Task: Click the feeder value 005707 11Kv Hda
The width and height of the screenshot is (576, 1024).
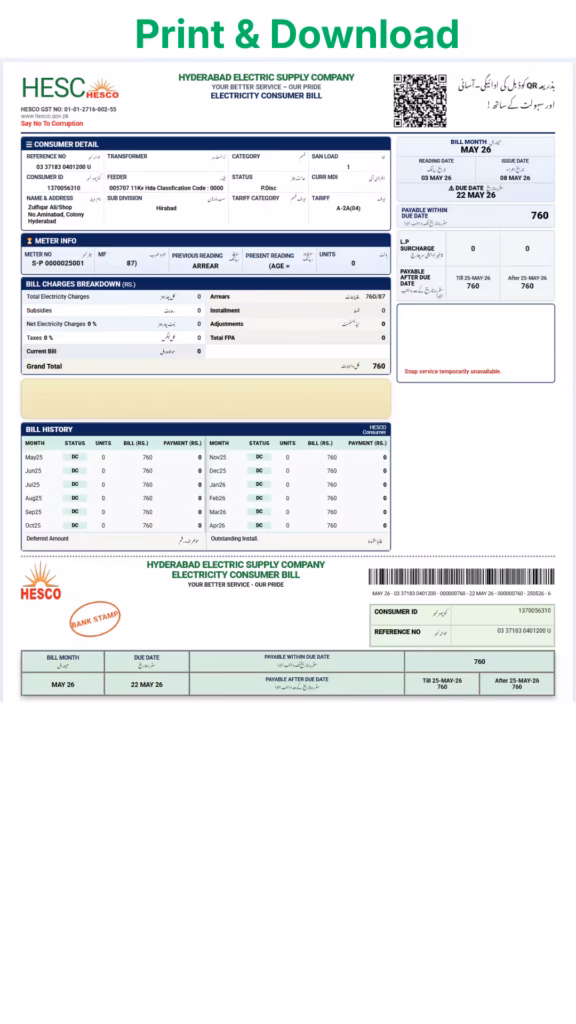Action: (166, 187)
